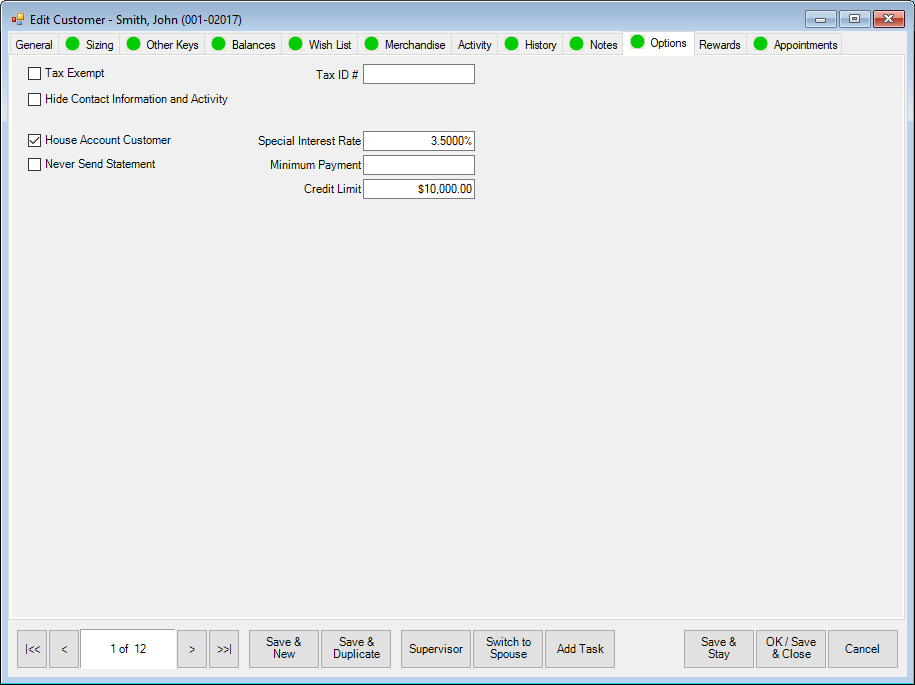Click the green dot on Appointments tab
915x685 pixels.
click(760, 44)
